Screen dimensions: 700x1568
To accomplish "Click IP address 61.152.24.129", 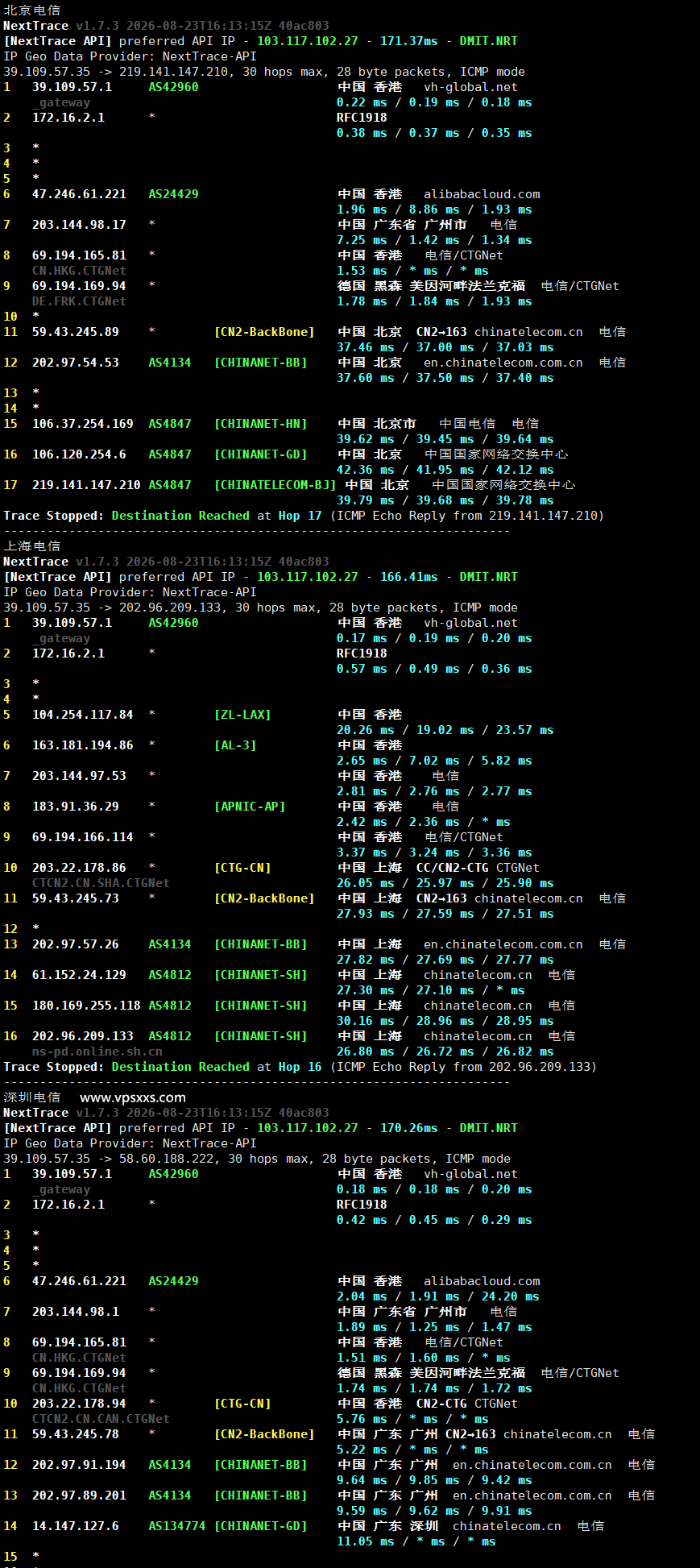I will (79, 975).
